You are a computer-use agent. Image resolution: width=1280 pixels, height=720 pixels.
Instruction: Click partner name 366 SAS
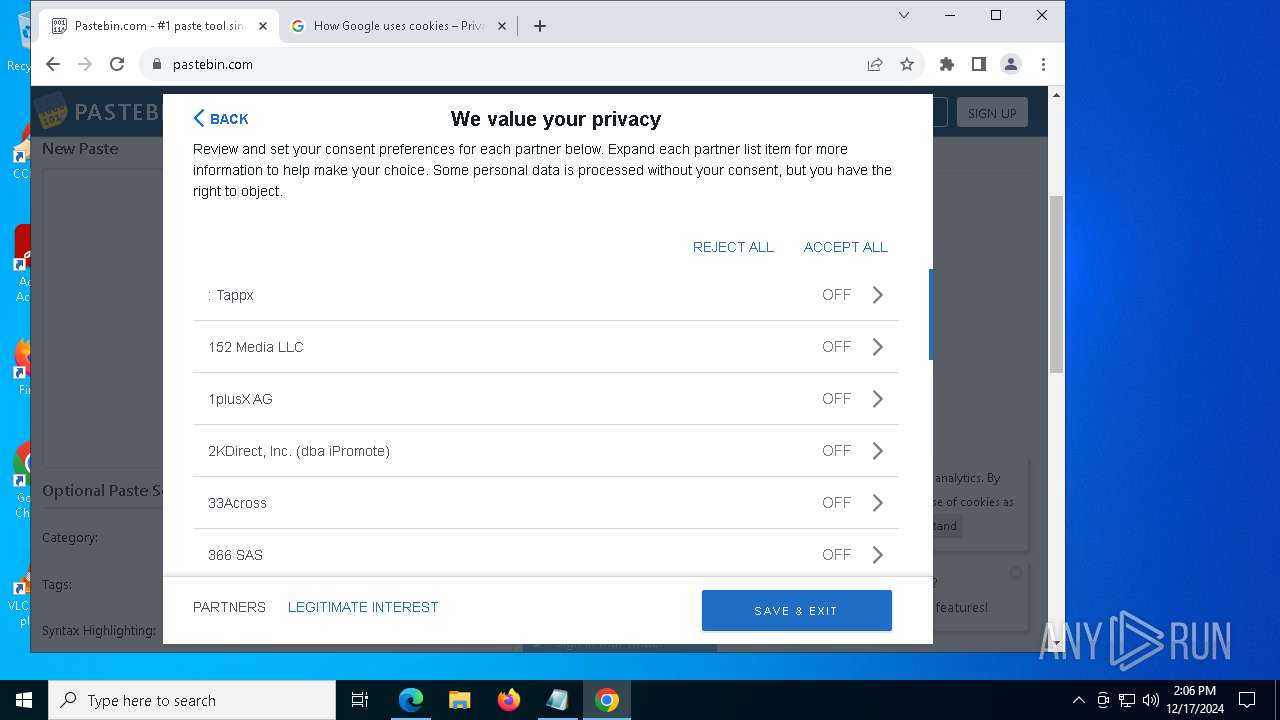coord(235,555)
